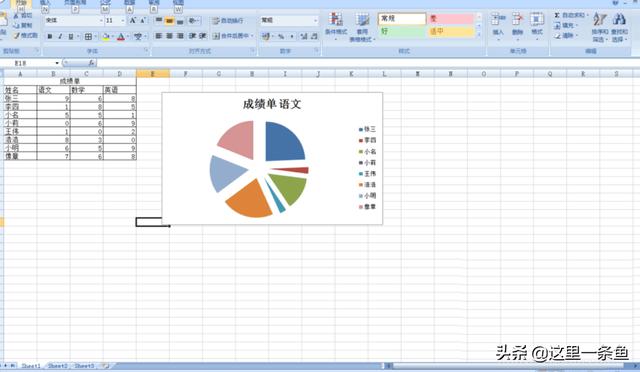Apply Percent Style with the % icon
This screenshot has height=372, width=640.
point(281,36)
